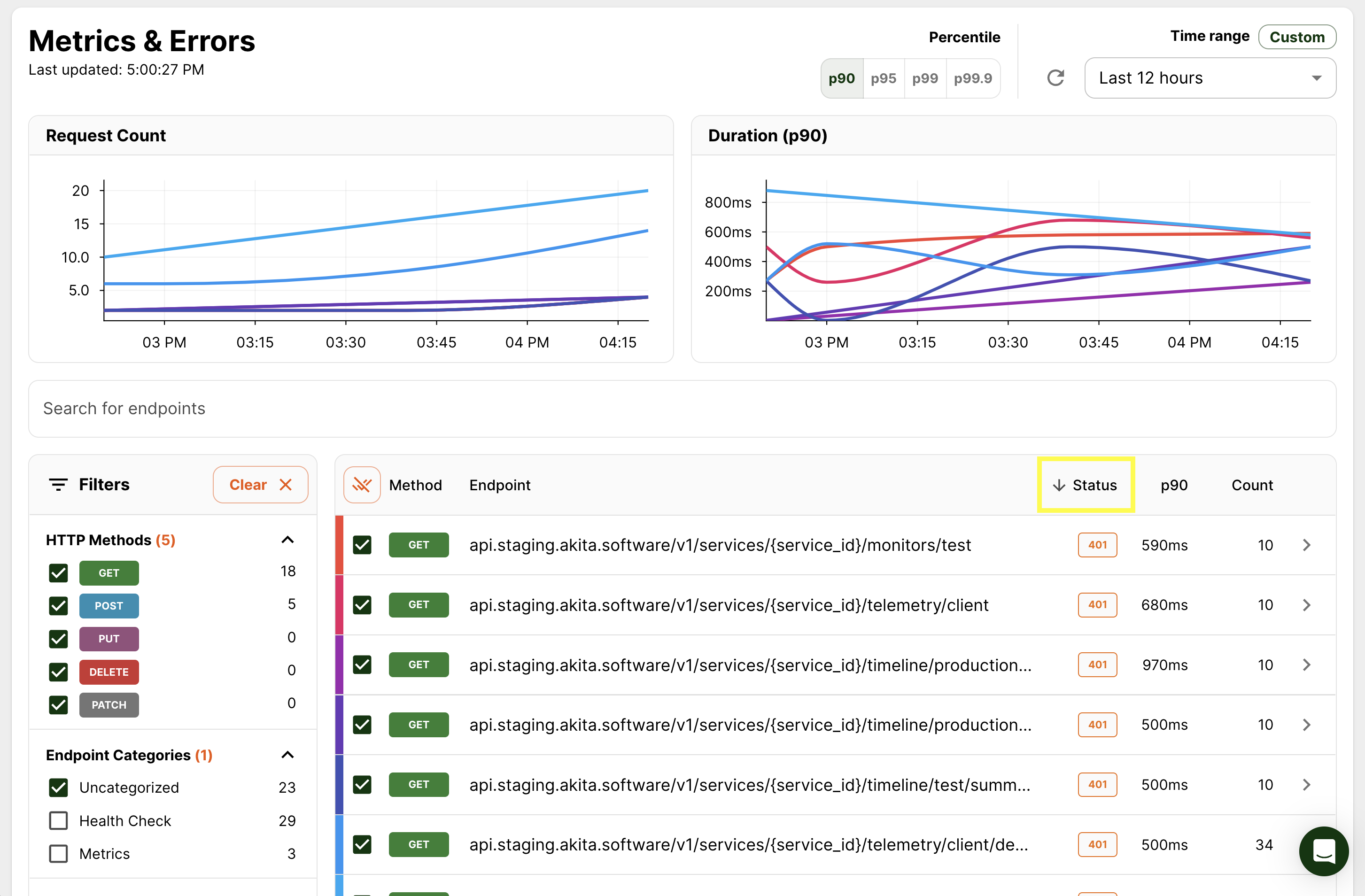
Task: Focus the Search for endpoints field
Action: (682, 409)
